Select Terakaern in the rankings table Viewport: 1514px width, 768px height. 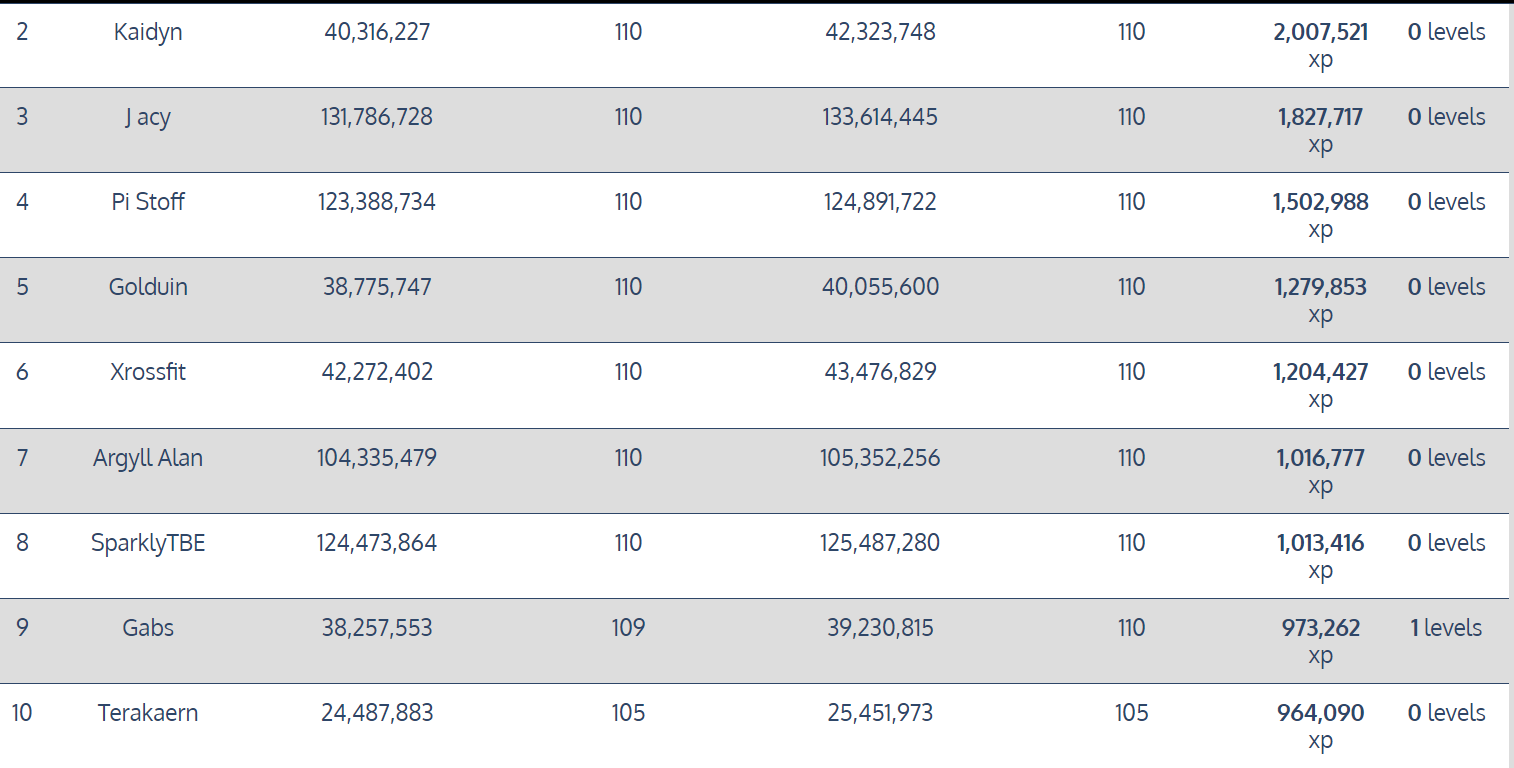tap(148, 713)
